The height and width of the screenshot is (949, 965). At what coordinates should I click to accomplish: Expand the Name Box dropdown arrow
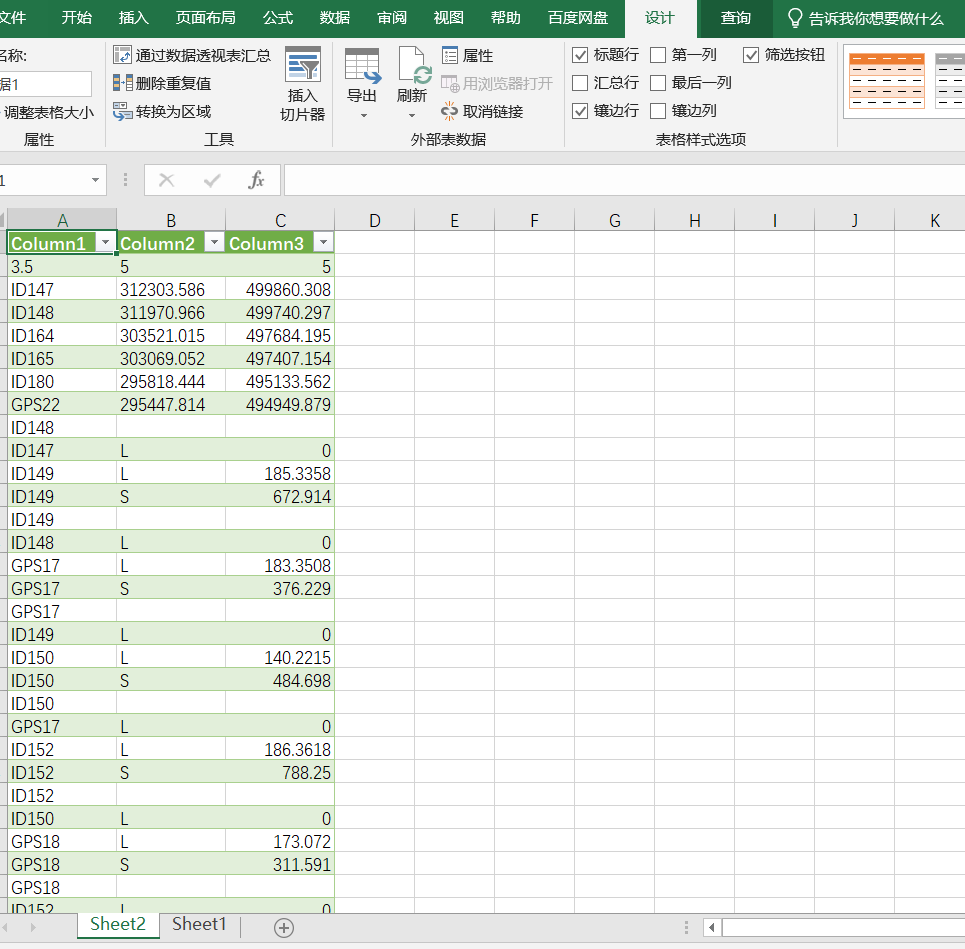point(96,180)
